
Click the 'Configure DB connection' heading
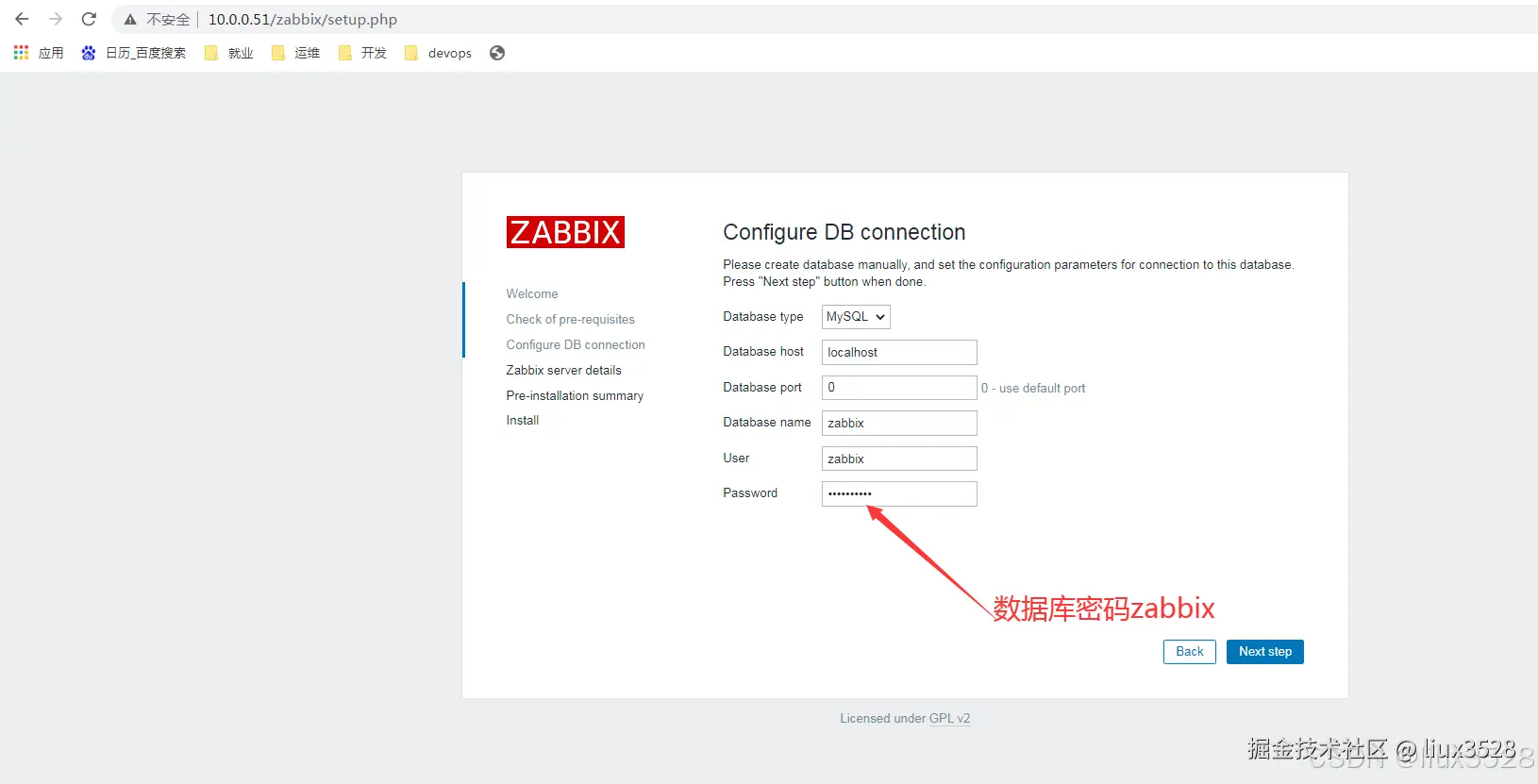pos(844,232)
